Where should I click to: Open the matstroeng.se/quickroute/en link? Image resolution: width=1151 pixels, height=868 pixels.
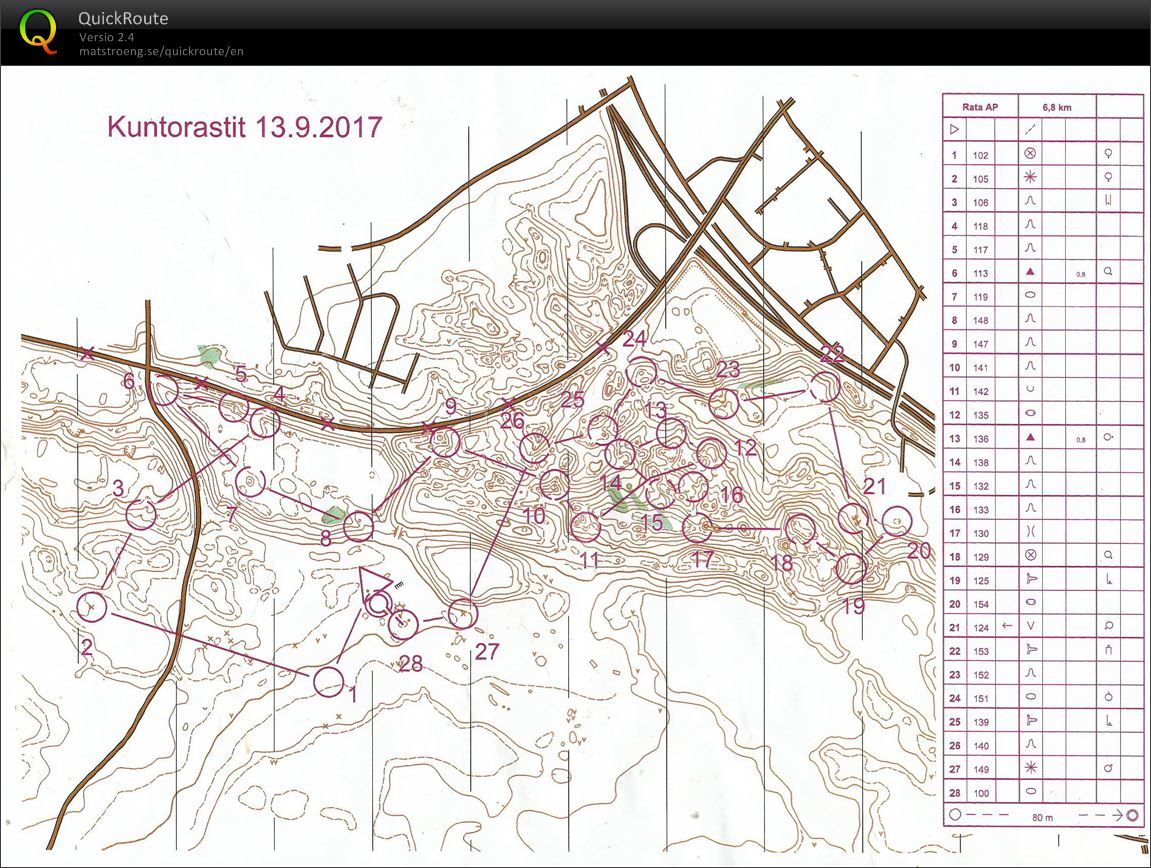click(161, 51)
